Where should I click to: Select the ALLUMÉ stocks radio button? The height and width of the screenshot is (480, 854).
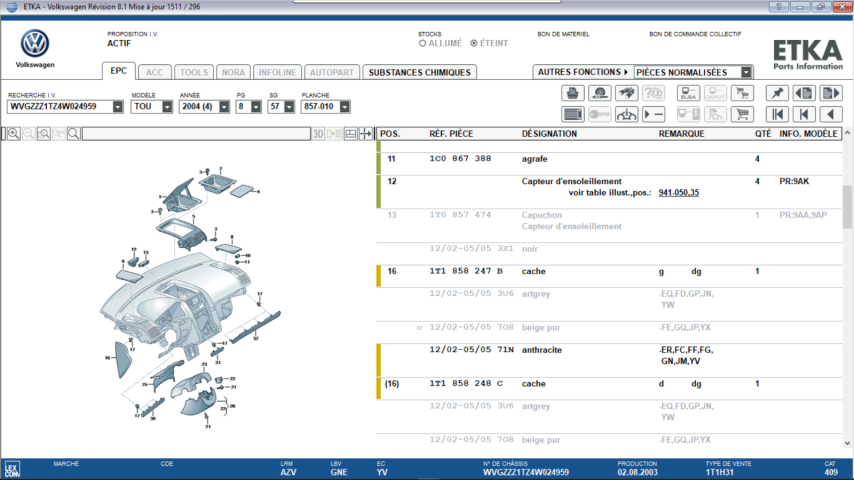[422, 43]
